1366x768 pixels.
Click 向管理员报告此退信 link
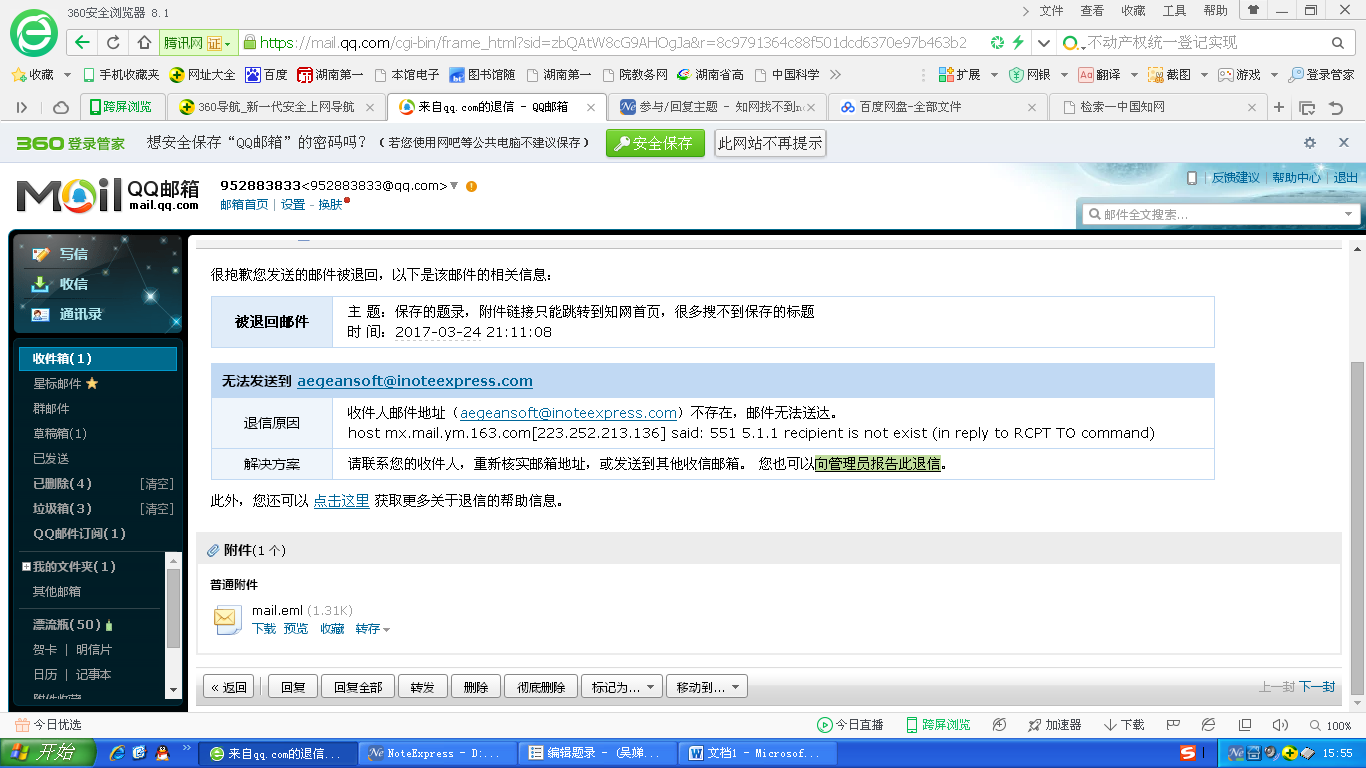878,464
